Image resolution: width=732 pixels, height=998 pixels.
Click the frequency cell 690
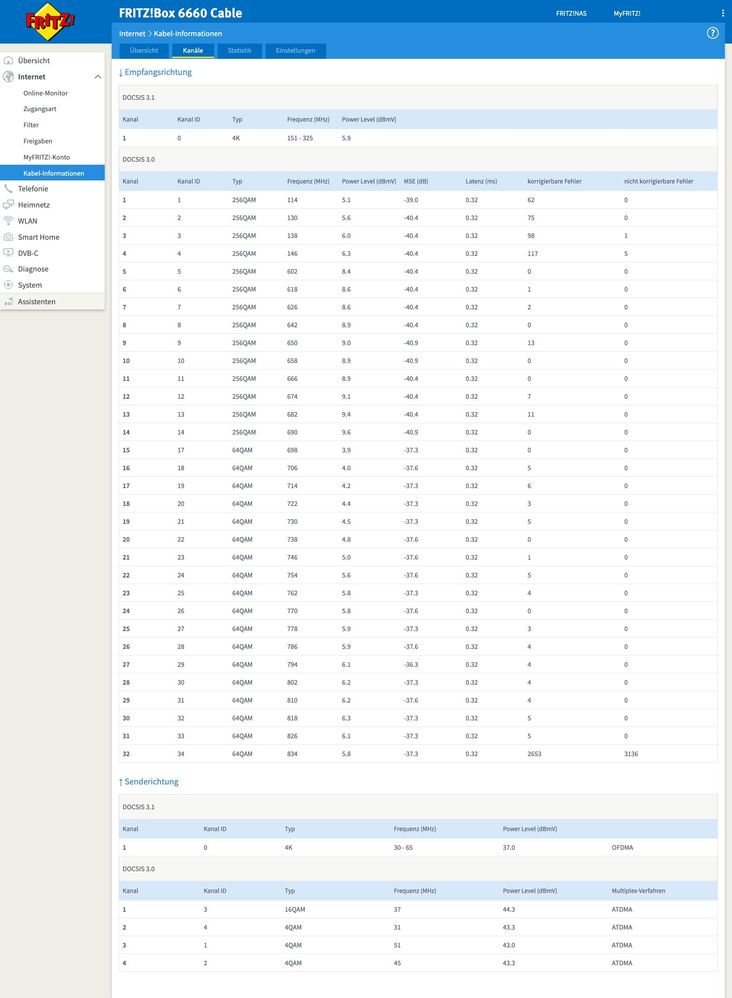point(292,432)
